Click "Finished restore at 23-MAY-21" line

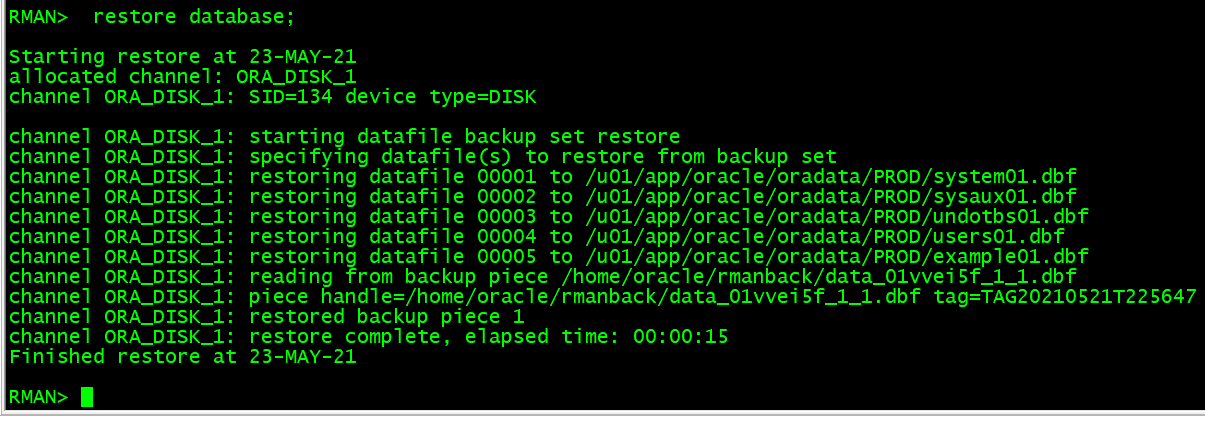coord(182,357)
